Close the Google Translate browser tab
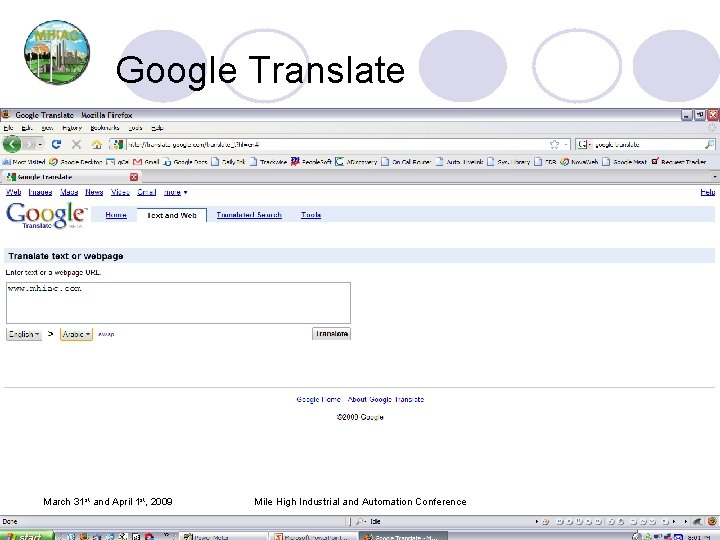Screen dimensions: 720x540 [x=134, y=177]
